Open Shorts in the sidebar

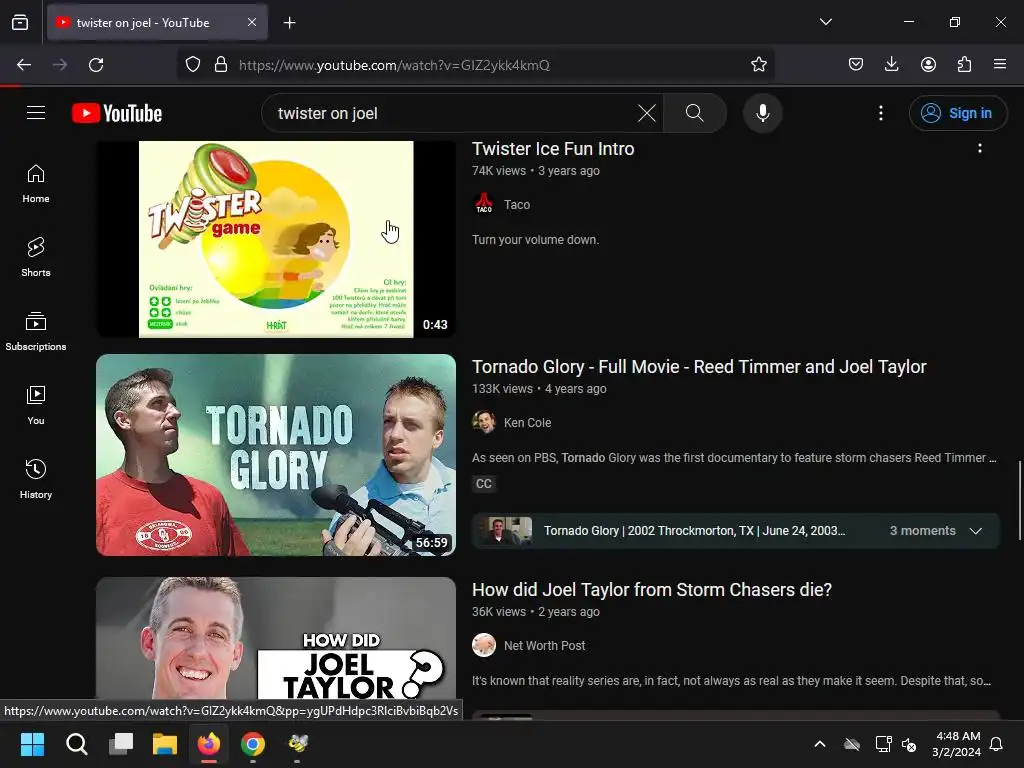pyautogui.click(x=36, y=257)
